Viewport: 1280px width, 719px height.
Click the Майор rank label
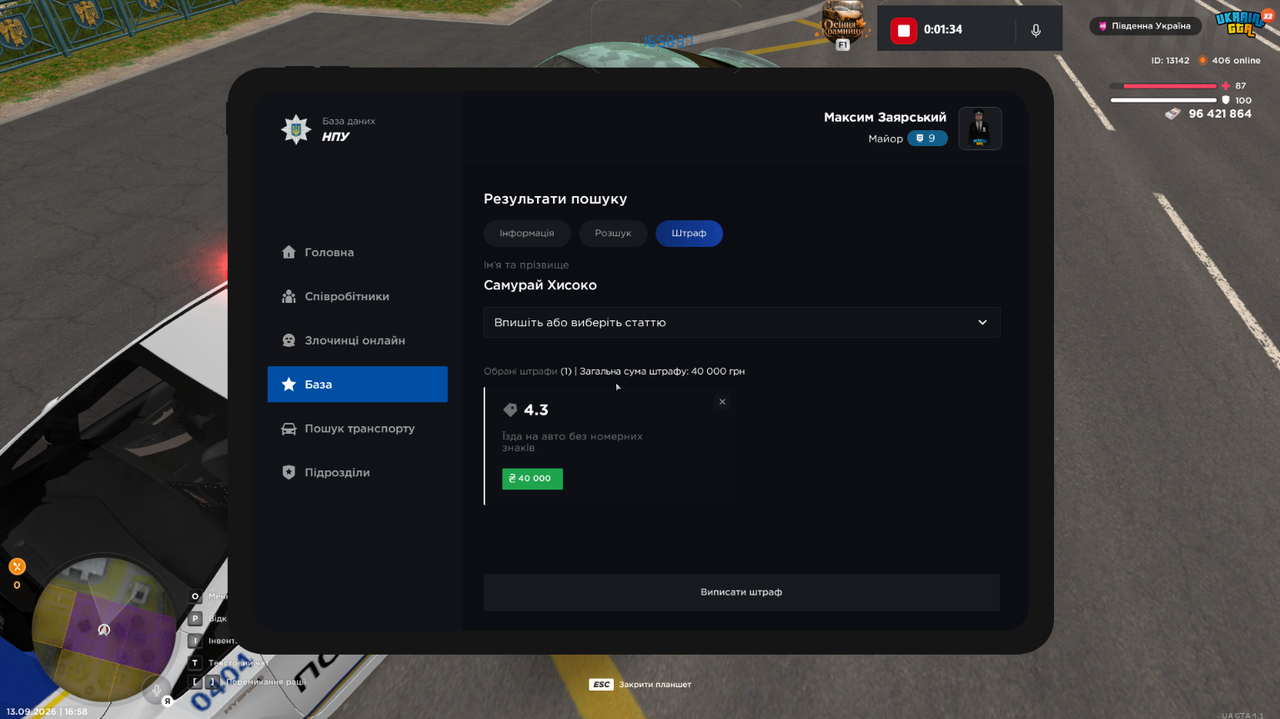(885, 139)
